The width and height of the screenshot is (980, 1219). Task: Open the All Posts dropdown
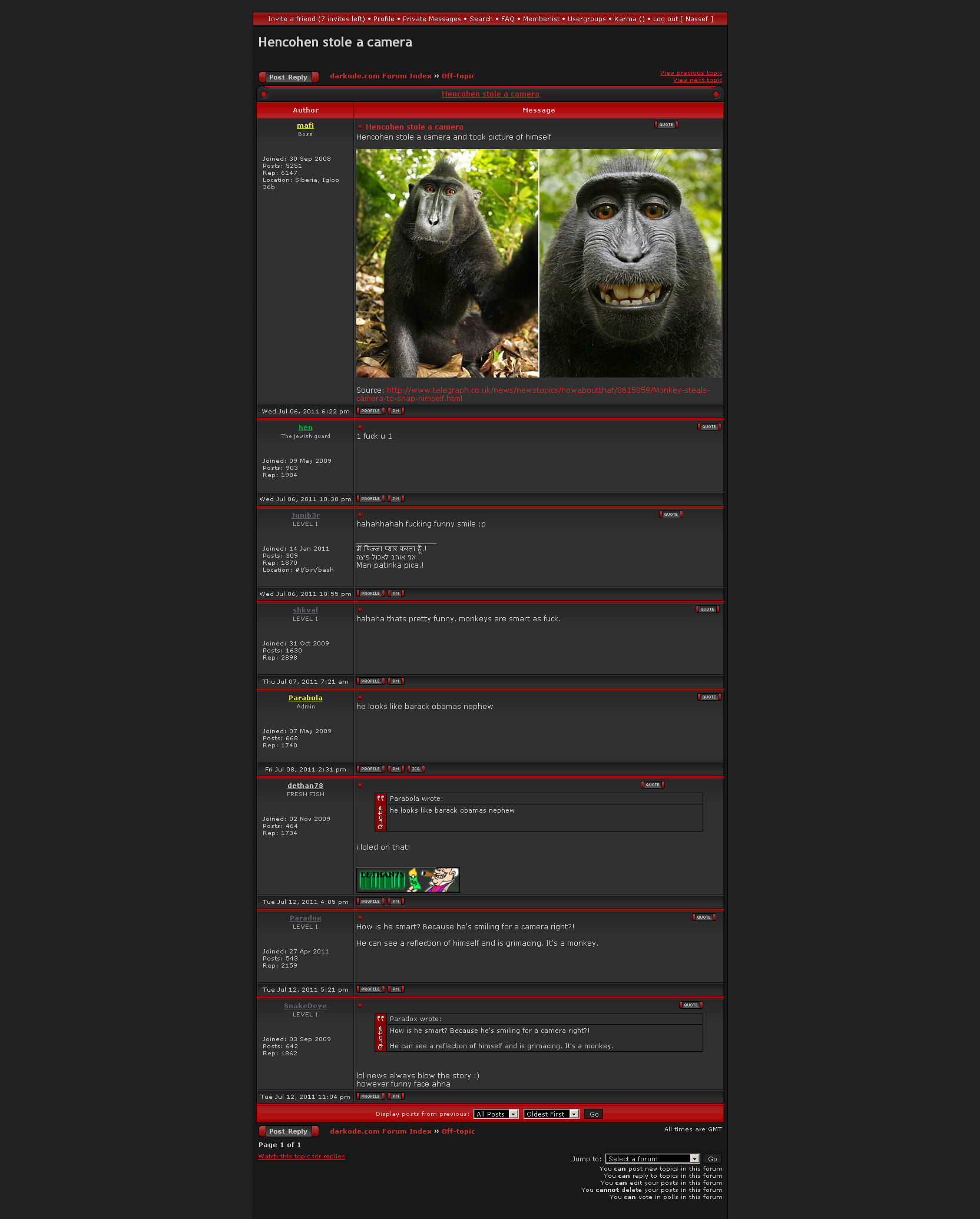click(x=496, y=1114)
